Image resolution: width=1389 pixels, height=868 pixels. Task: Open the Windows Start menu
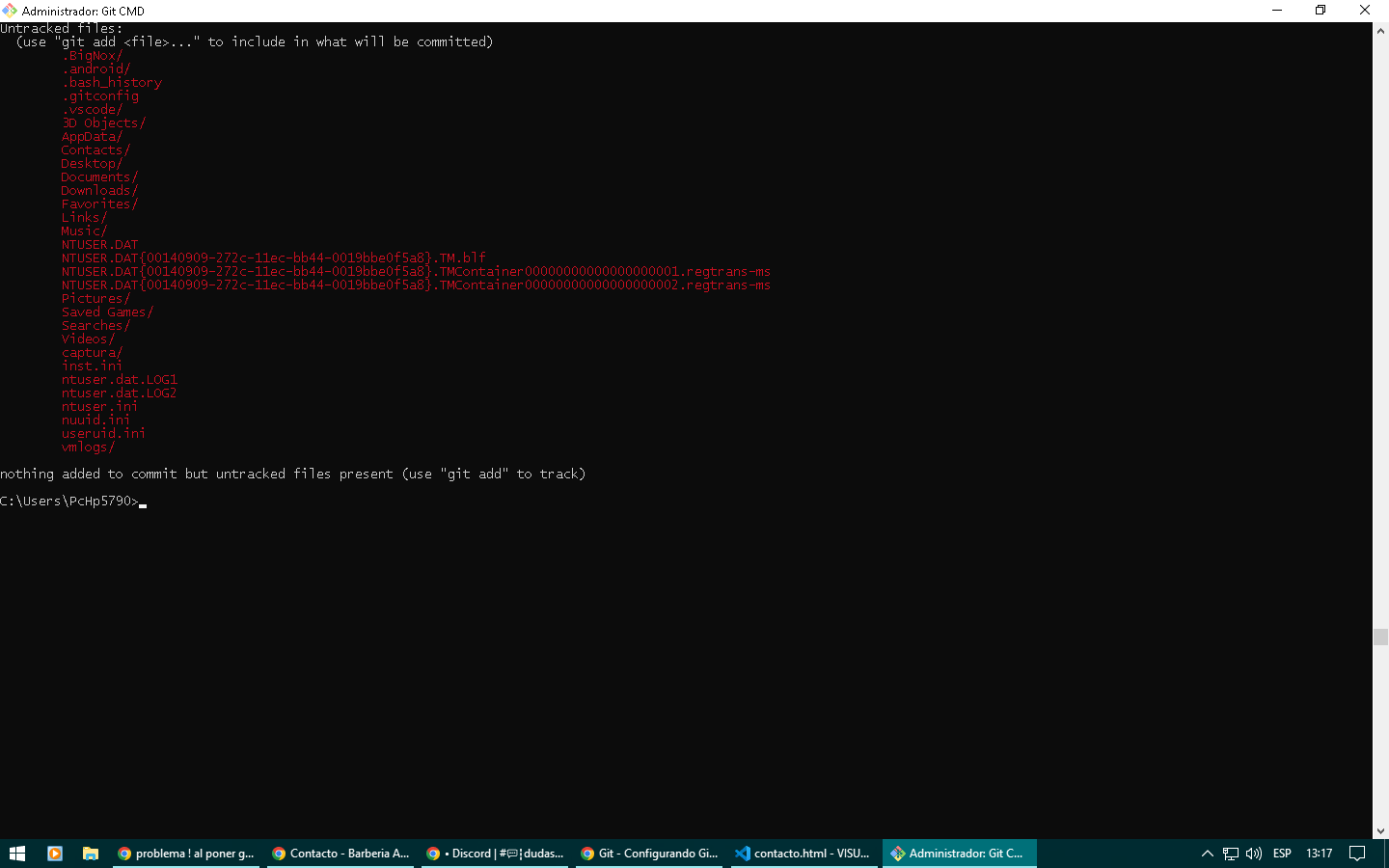[17, 854]
